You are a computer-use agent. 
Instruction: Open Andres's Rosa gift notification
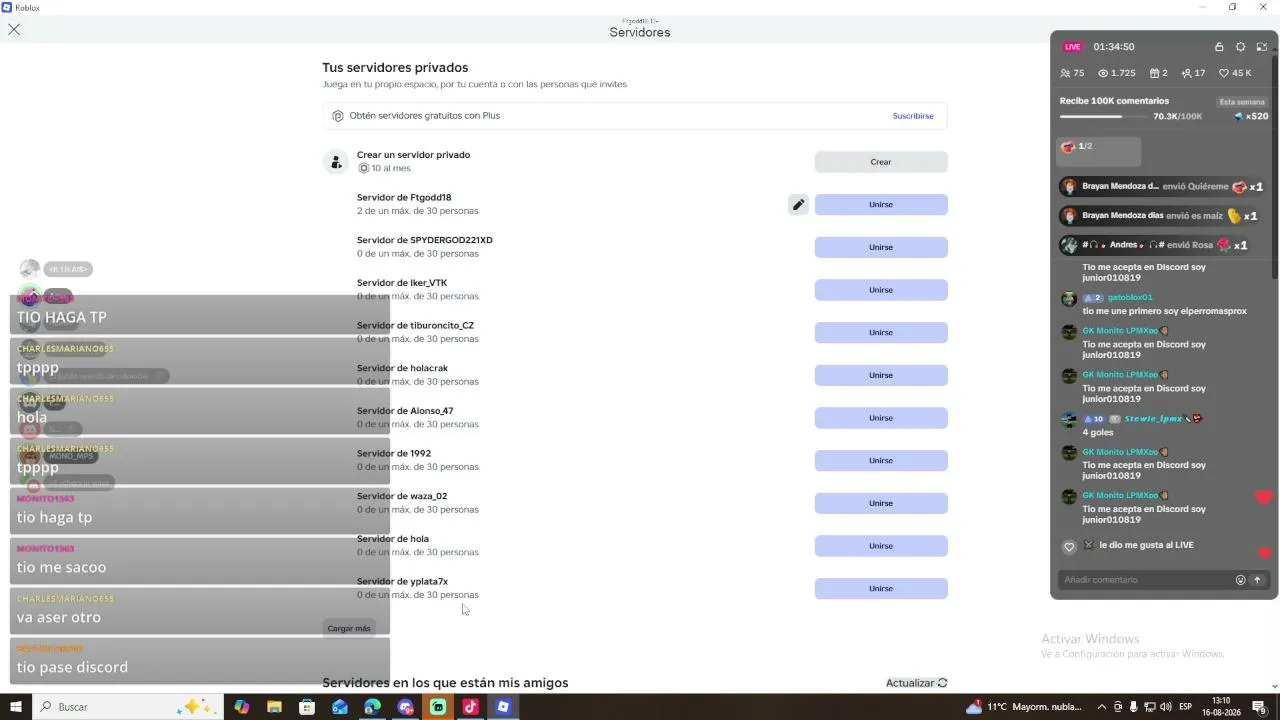(x=1154, y=245)
